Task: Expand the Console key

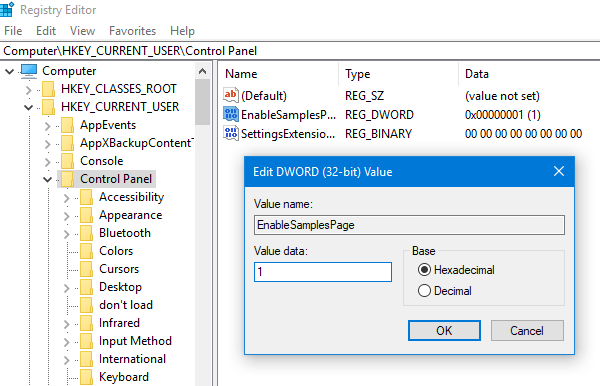Action: point(47,162)
